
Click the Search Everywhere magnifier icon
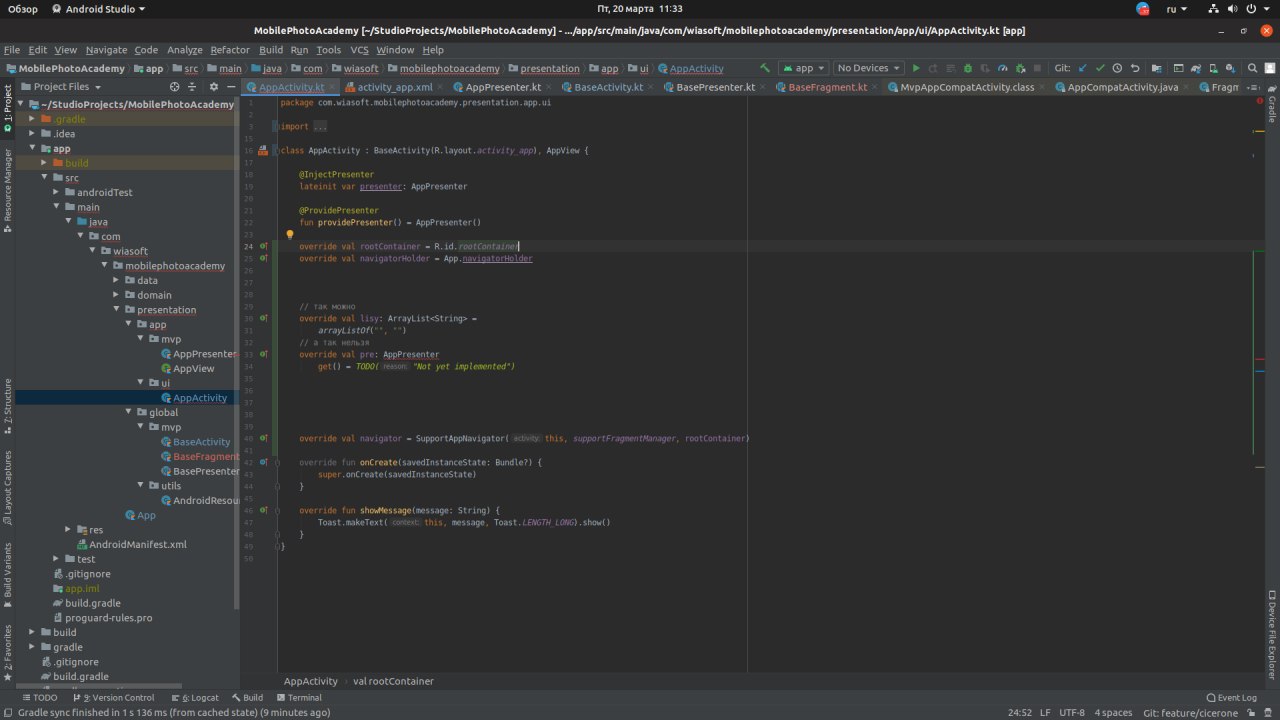point(1252,68)
